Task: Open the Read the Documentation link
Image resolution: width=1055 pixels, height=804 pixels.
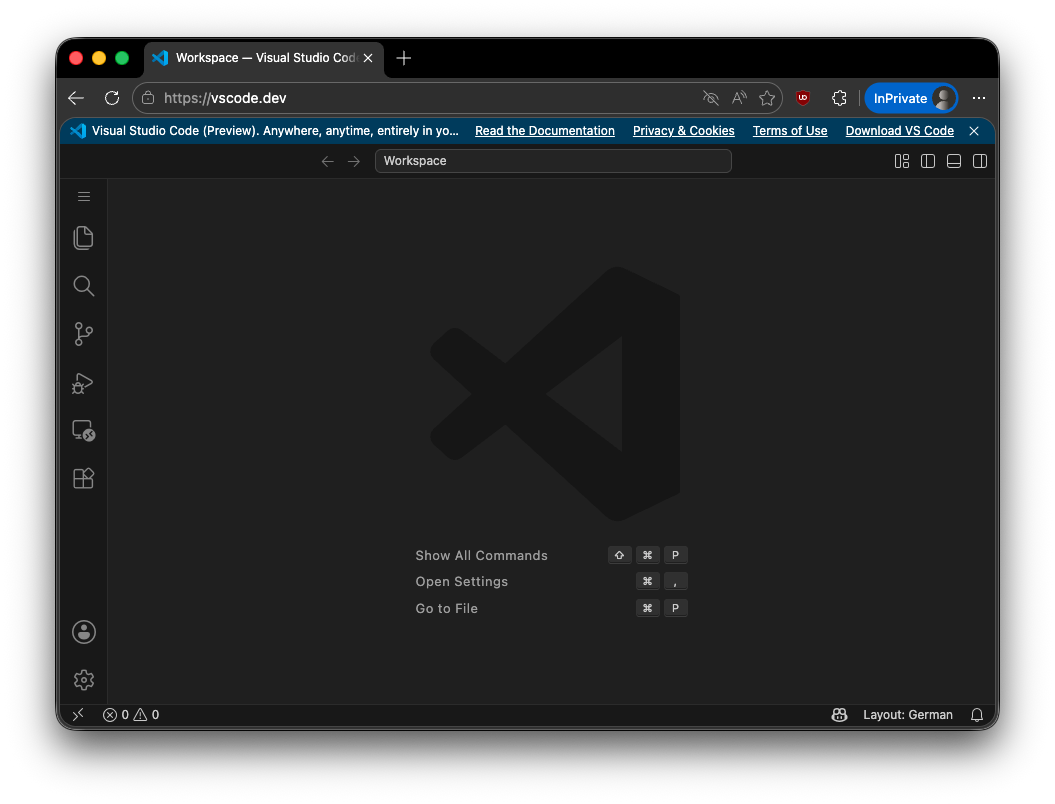Action: 545,131
